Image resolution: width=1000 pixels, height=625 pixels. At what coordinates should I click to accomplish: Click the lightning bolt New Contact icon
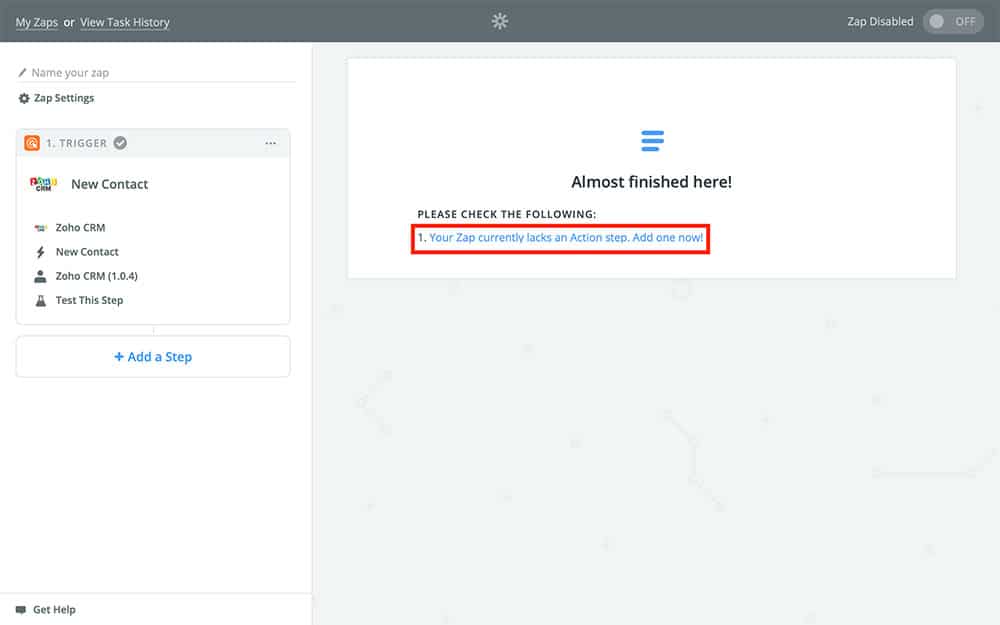tap(40, 252)
